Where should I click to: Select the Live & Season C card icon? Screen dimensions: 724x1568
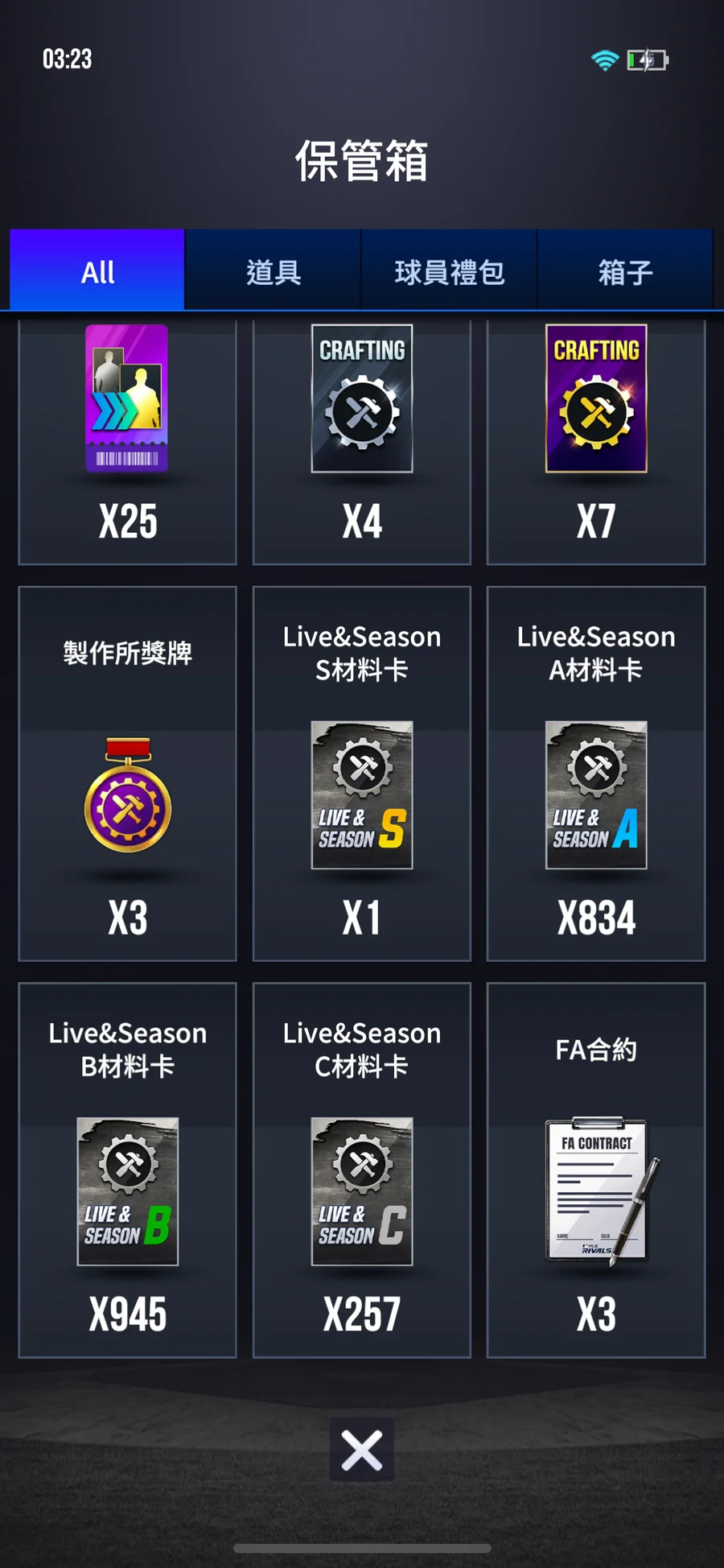(x=362, y=1191)
